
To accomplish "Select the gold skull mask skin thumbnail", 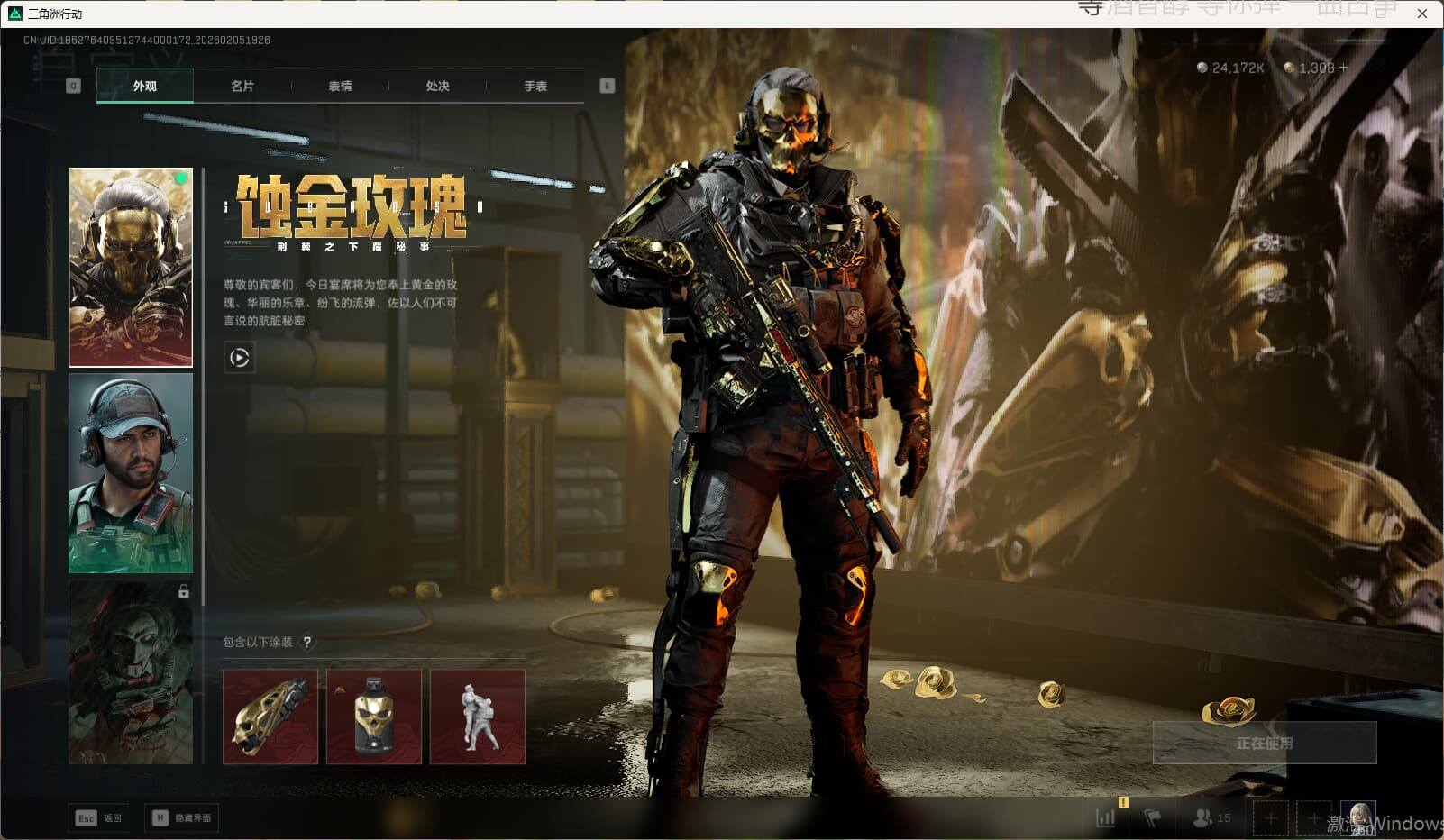I will 131,268.
